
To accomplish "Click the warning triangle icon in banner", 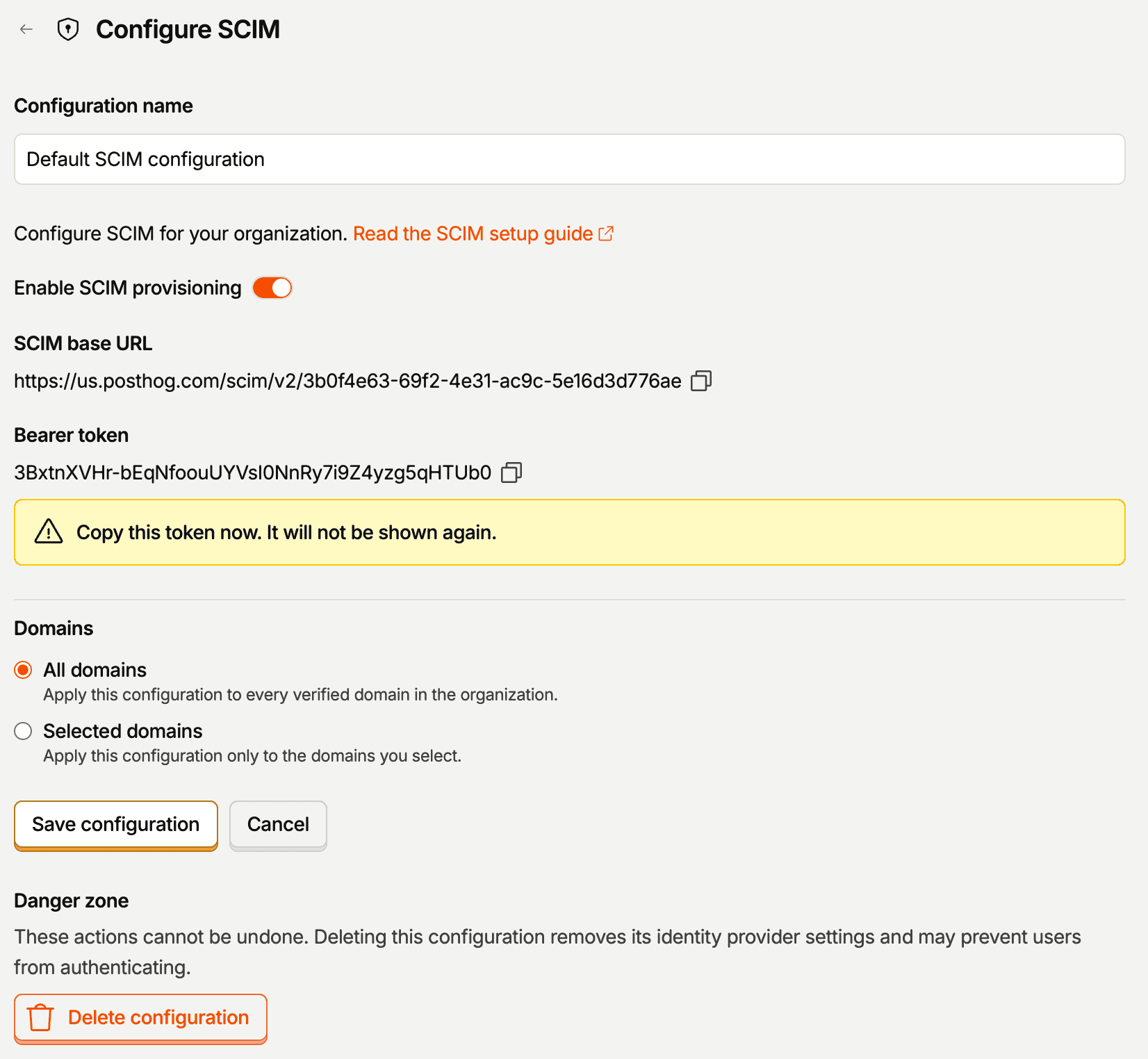I will [x=49, y=532].
